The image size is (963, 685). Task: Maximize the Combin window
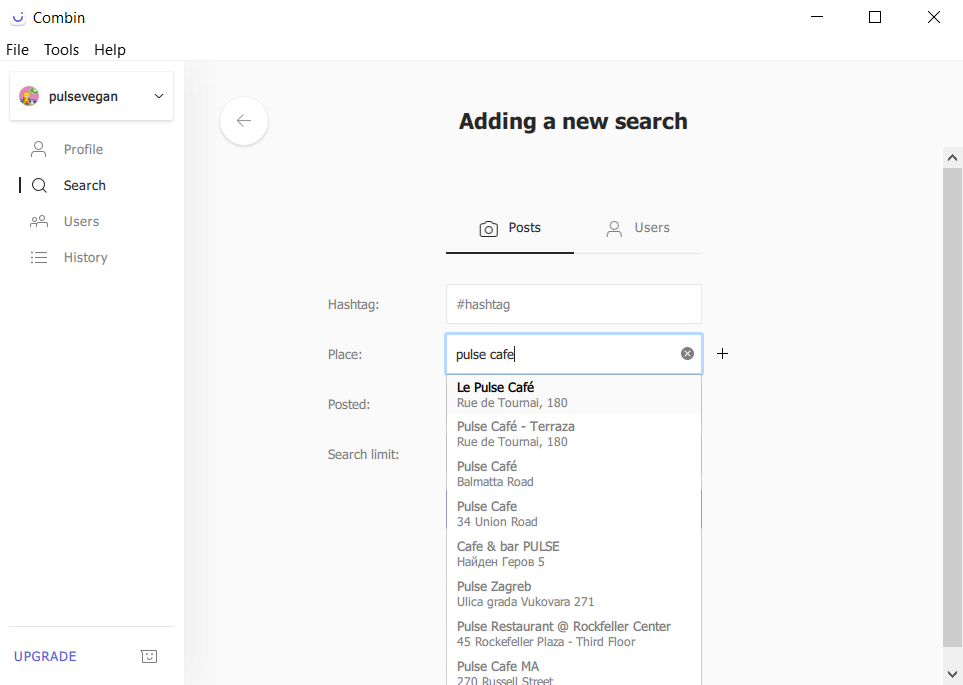pos(875,17)
